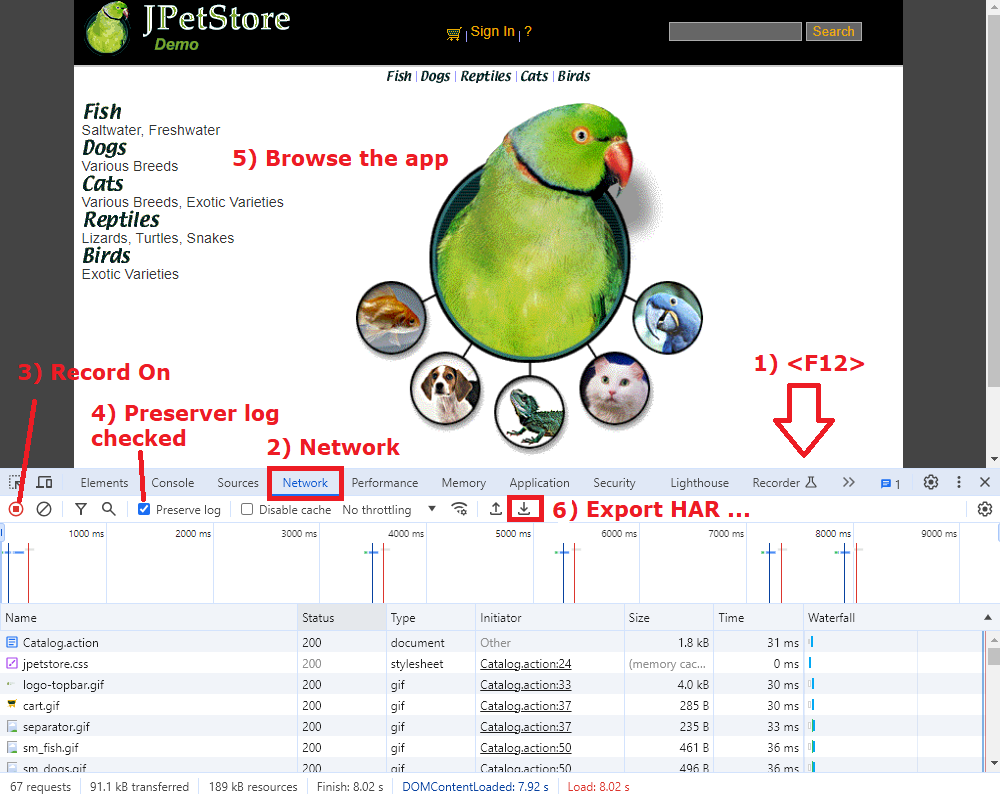Screen dimensions: 1000x799
Task: Open network conditions options
Action: 460,509
